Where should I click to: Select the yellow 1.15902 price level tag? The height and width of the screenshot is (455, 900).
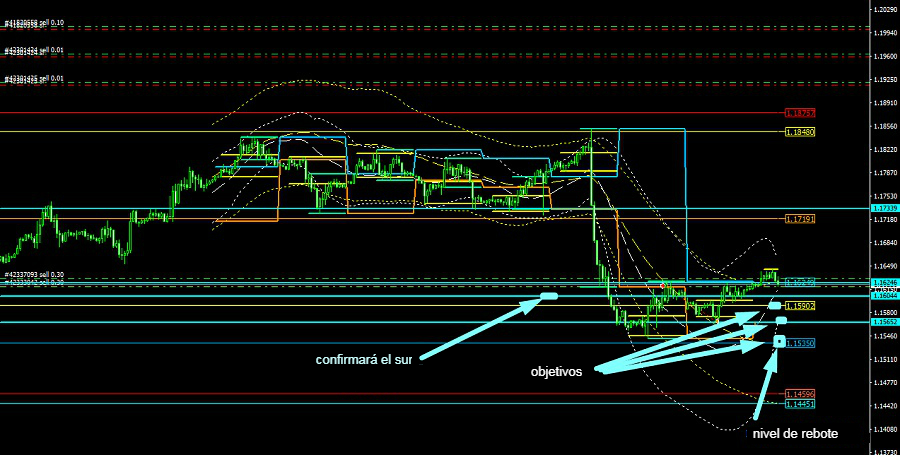(800, 306)
